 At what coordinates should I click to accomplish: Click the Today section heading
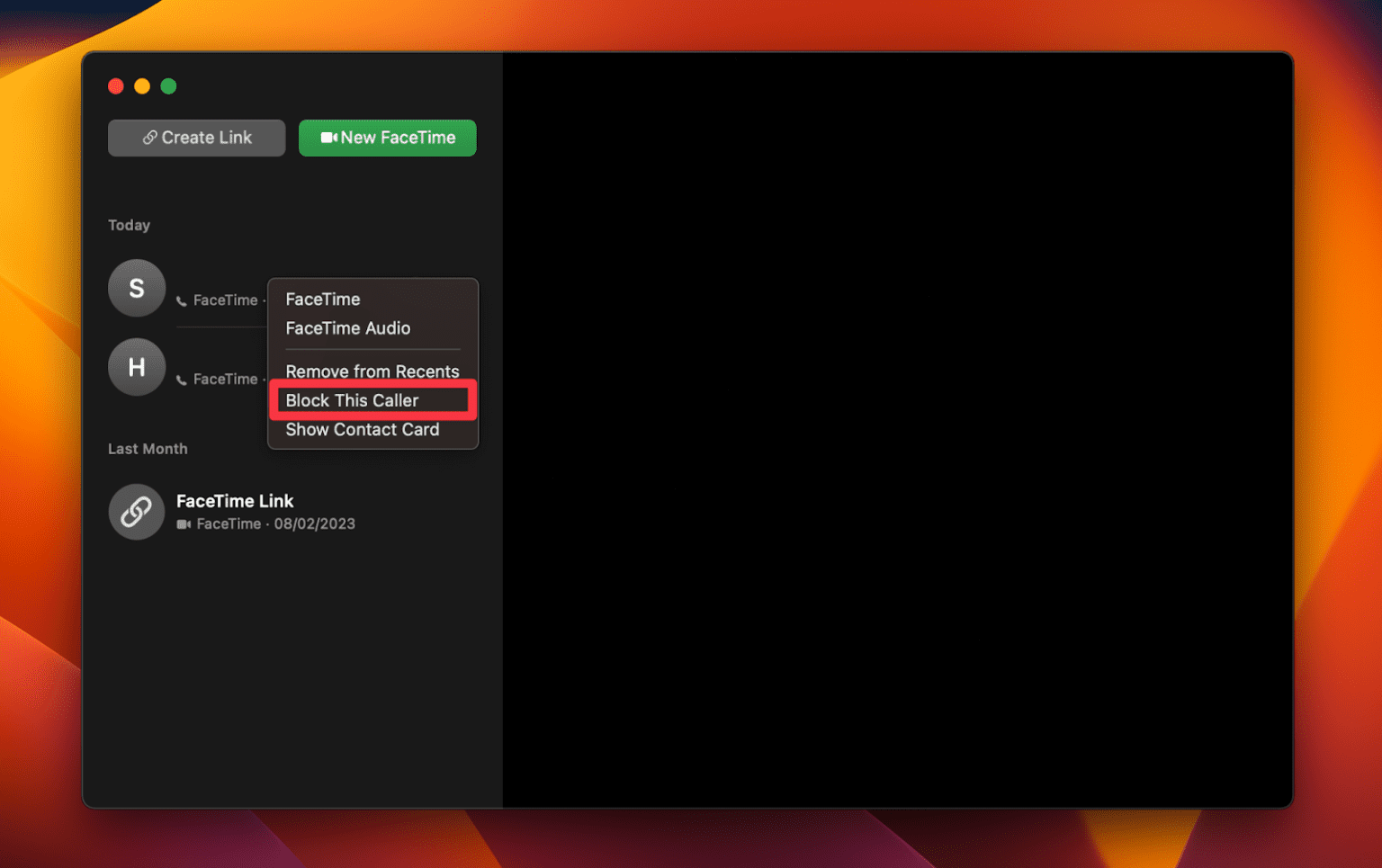[129, 225]
